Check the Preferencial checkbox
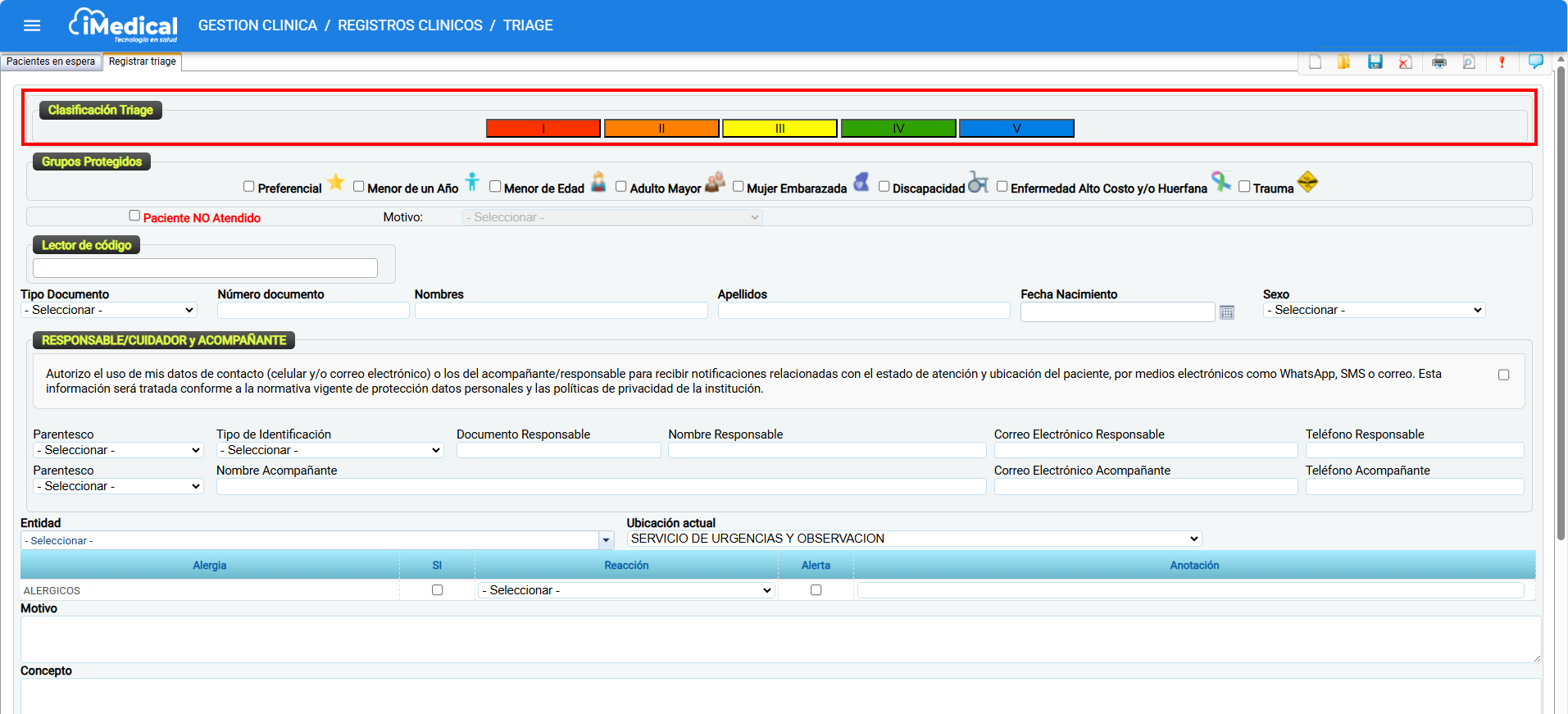The width and height of the screenshot is (1568, 714). [x=249, y=187]
